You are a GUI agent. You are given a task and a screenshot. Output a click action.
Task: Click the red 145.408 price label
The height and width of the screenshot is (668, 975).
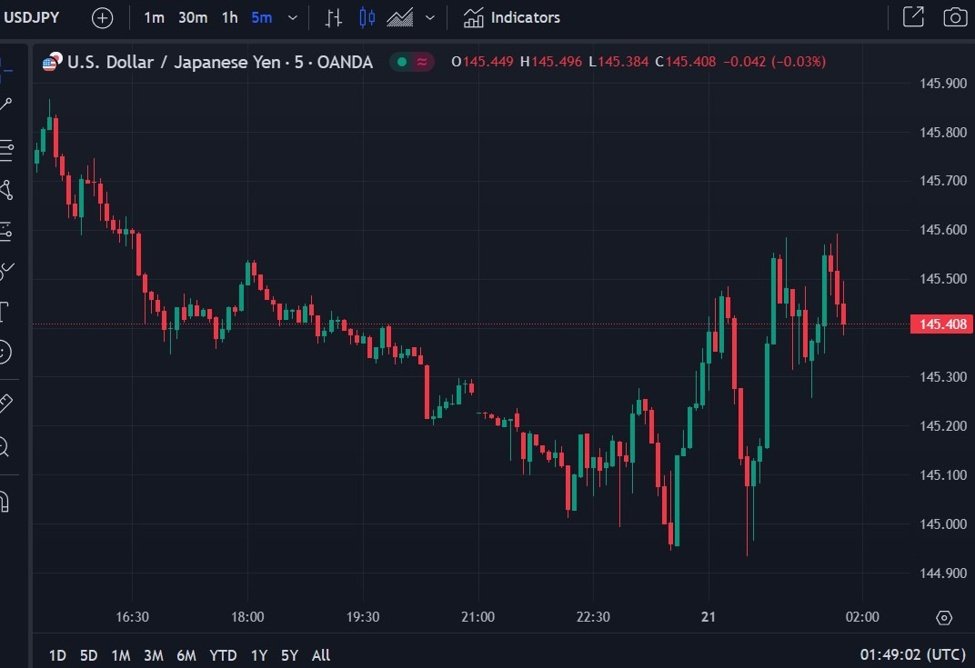pyautogui.click(x=940, y=324)
